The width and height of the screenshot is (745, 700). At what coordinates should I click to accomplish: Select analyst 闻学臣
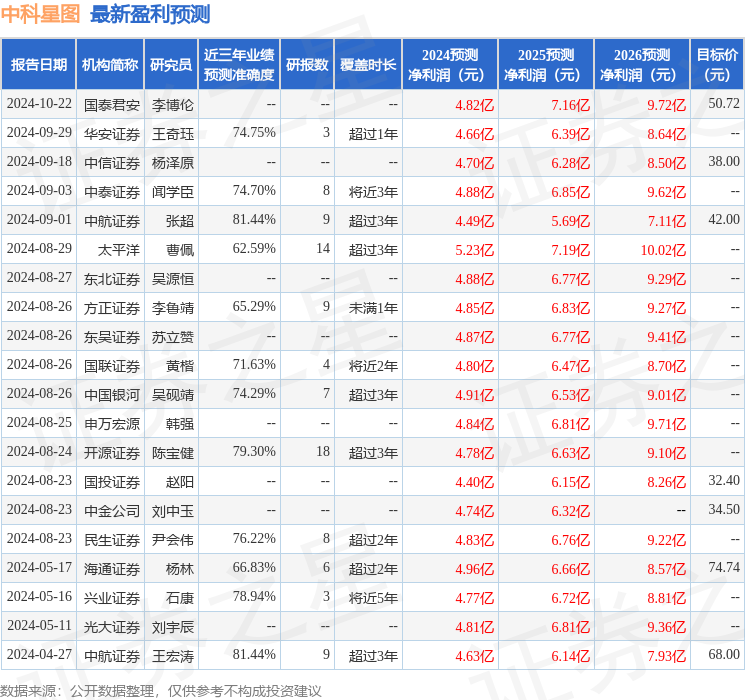[172, 192]
